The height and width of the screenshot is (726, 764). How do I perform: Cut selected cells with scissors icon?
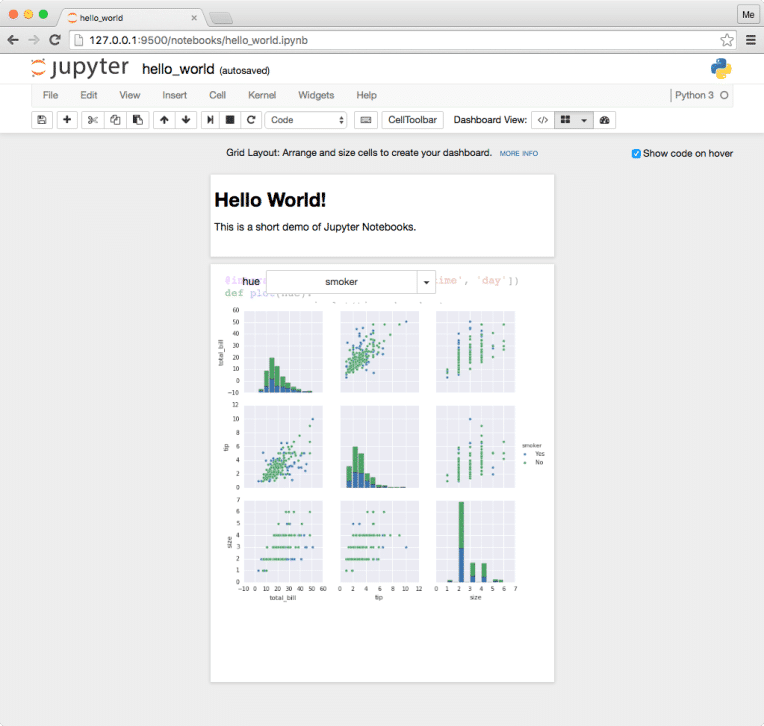(x=93, y=120)
